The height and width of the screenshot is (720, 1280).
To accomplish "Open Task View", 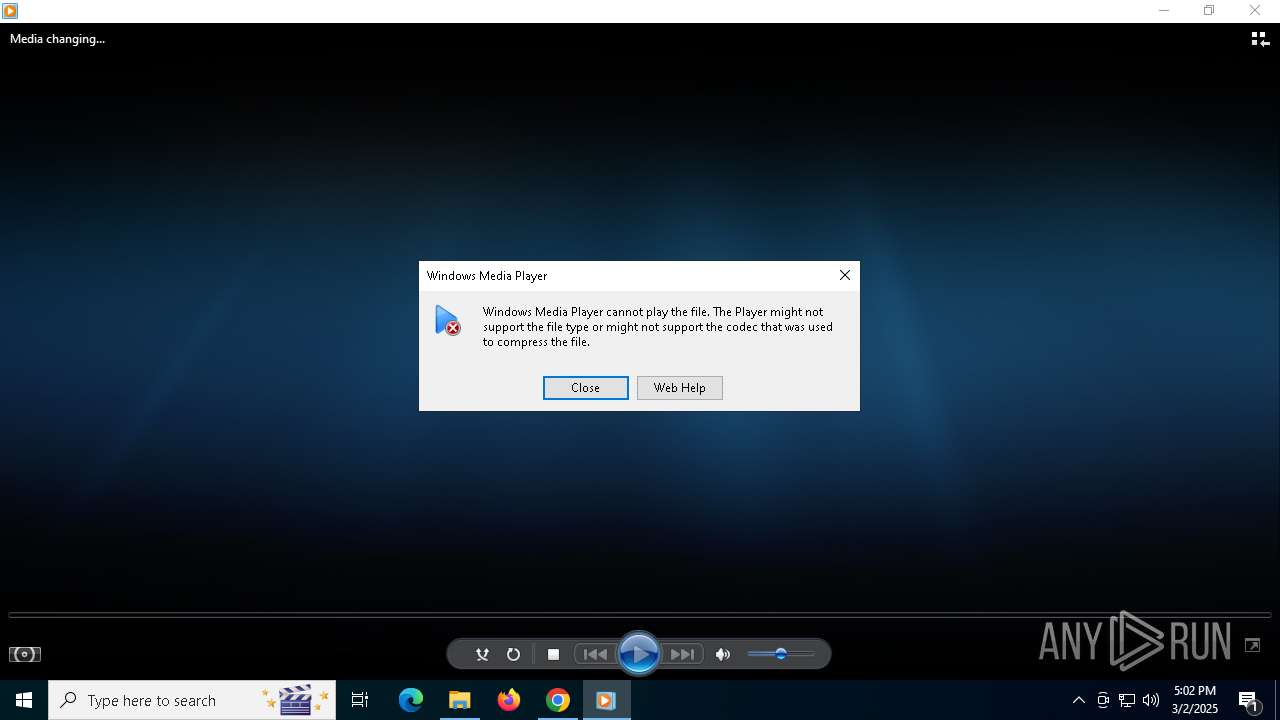I will pos(360,700).
